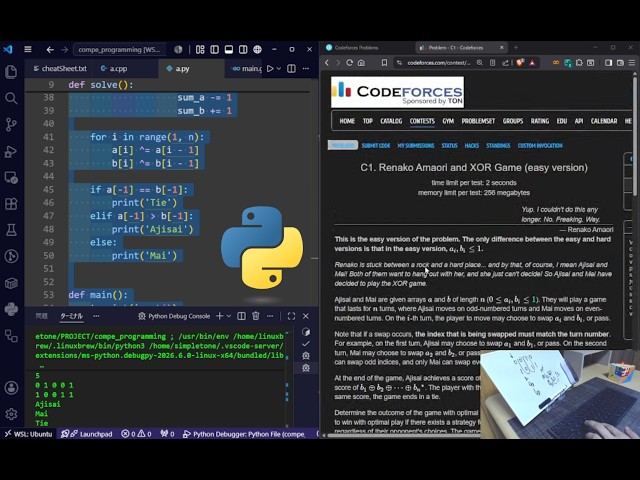Open the browser main hamburger menu
Image resolution: width=640 pixels, height=480 pixels.
(632, 62)
